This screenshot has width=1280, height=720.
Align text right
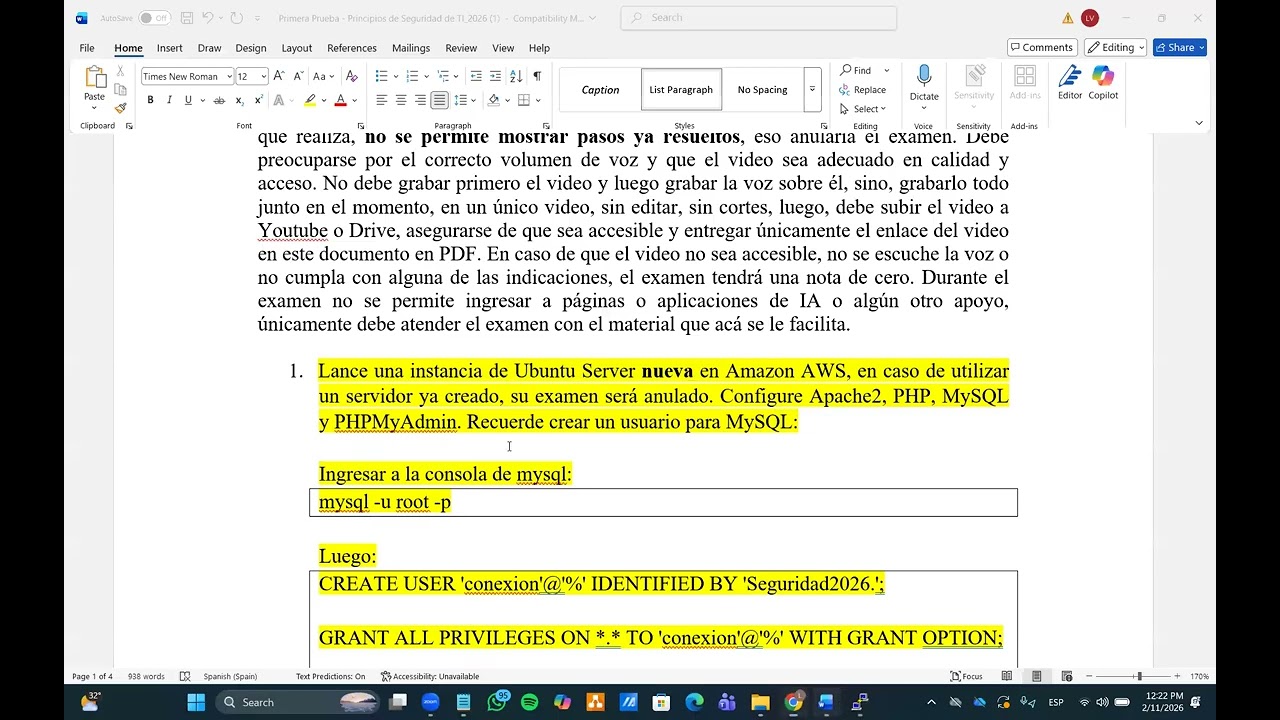[x=420, y=100]
